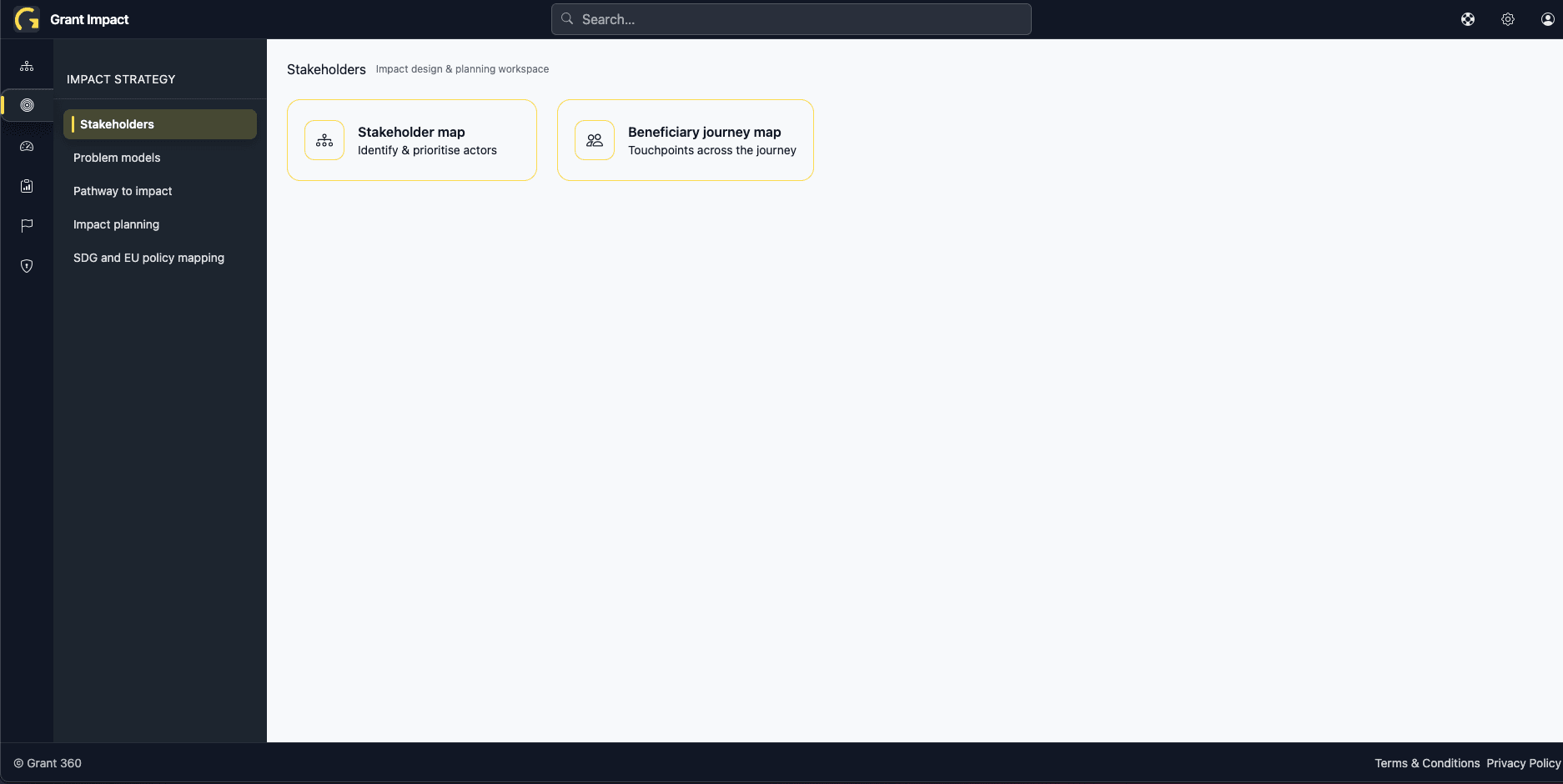This screenshot has width=1563, height=784.
Task: Open help via the lifebuoy icon
Action: [x=1468, y=19]
